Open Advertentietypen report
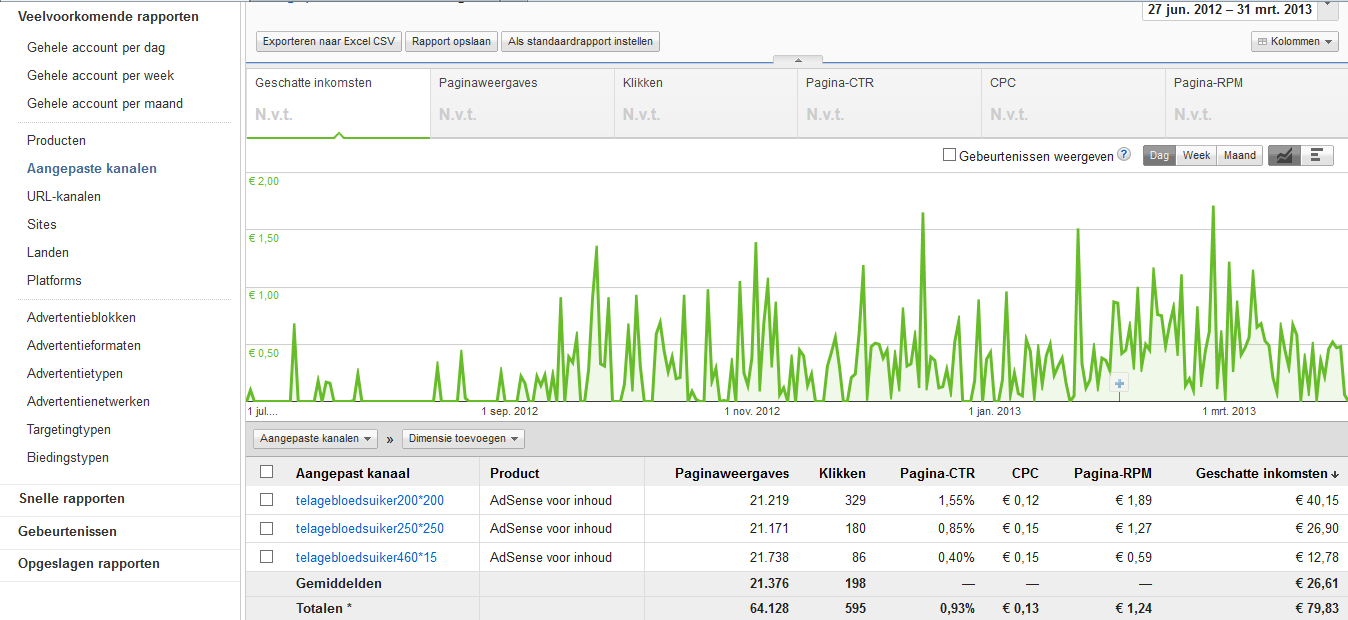Image resolution: width=1348 pixels, height=620 pixels. click(75, 373)
